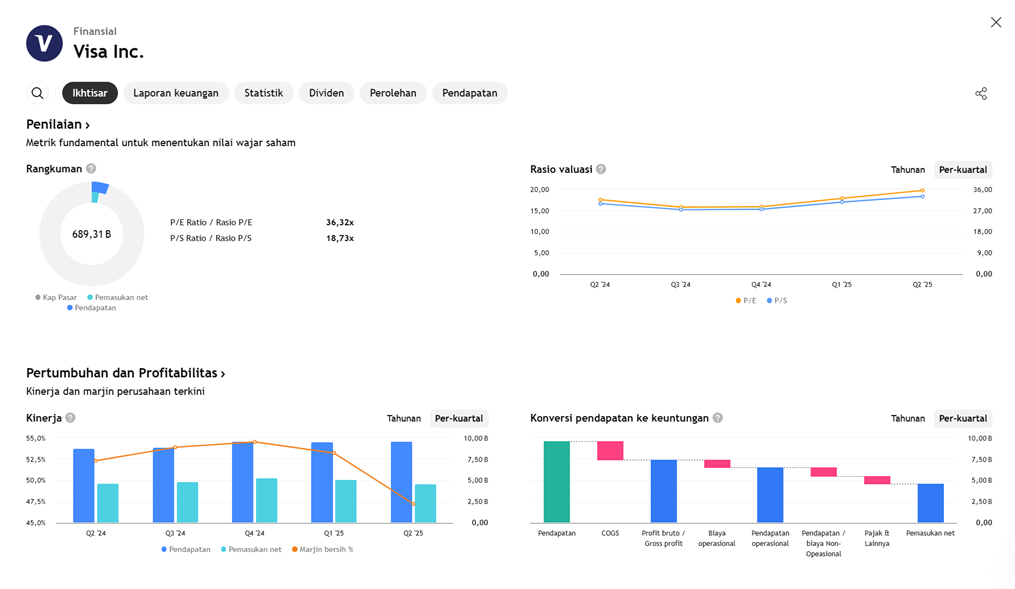Open the Penilaian section link
1015x589 pixels.
[x=58, y=124]
